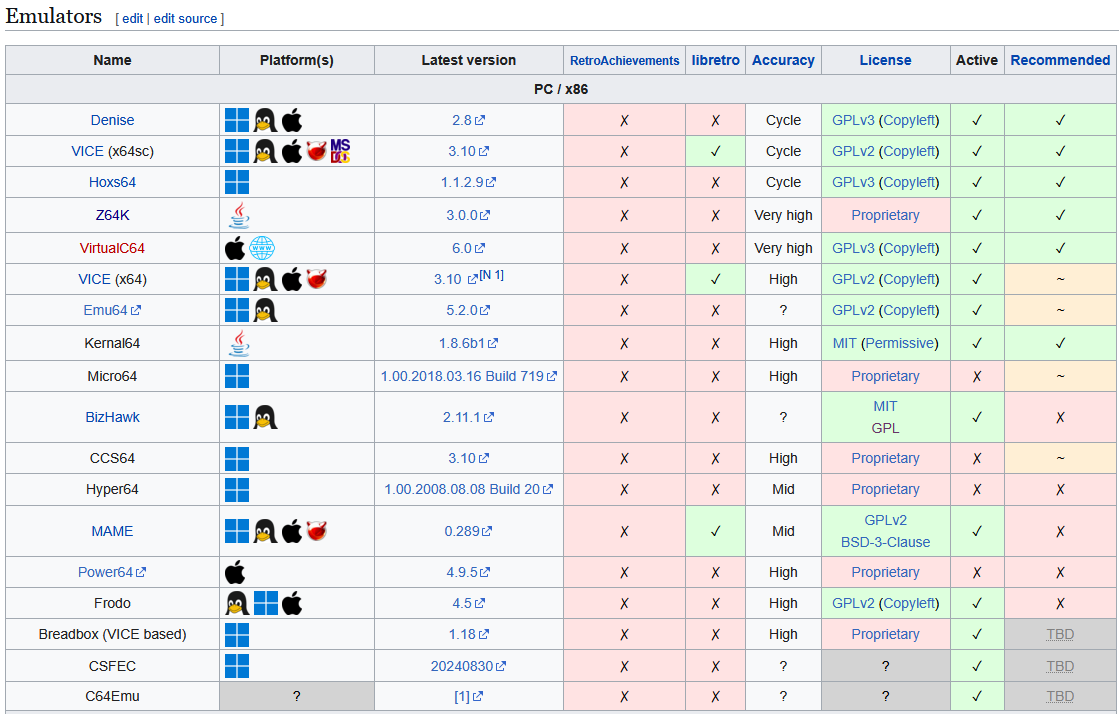This screenshot has height=714, width=1119.
Task: Click the Java icon in the Z64K row
Action: click(x=239, y=215)
